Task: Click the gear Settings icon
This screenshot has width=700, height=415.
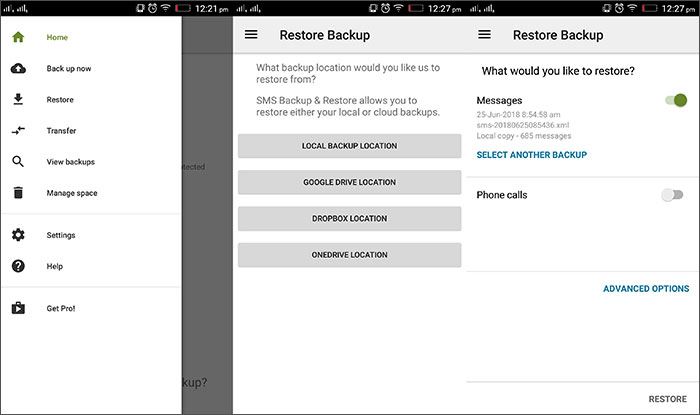Action: 18,235
